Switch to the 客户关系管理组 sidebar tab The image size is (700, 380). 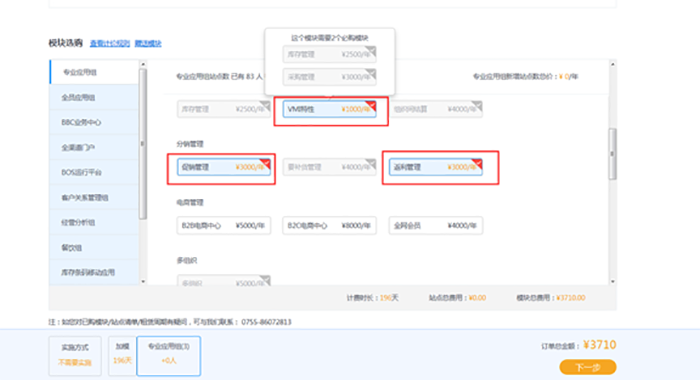click(x=94, y=197)
